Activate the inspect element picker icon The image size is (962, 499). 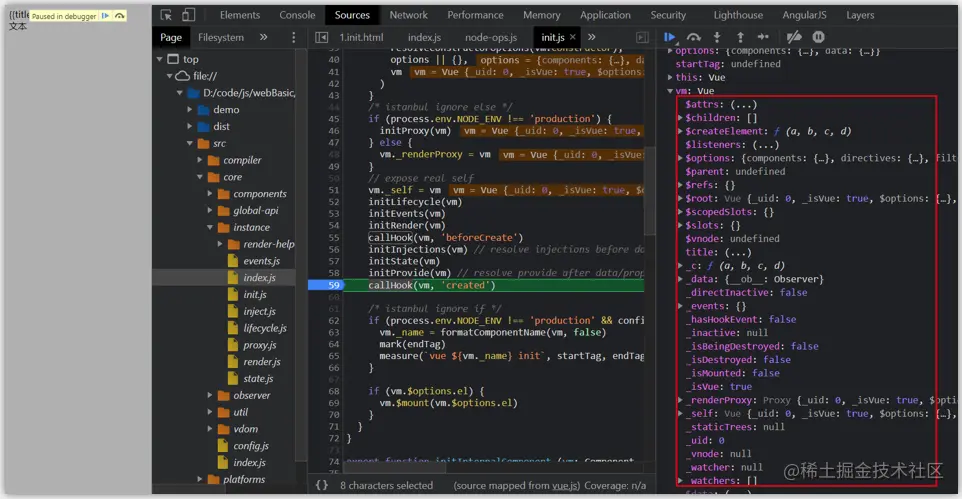click(166, 15)
